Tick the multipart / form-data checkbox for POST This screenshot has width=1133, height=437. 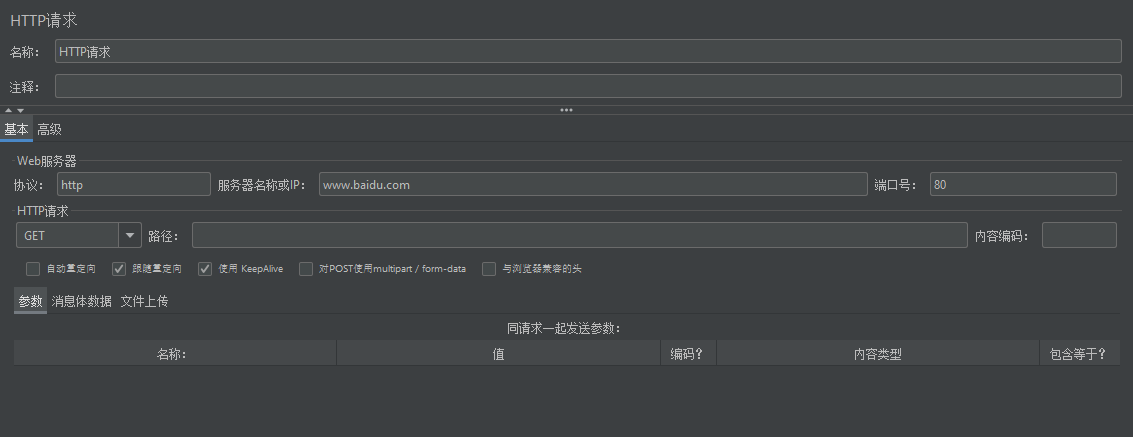(307, 269)
